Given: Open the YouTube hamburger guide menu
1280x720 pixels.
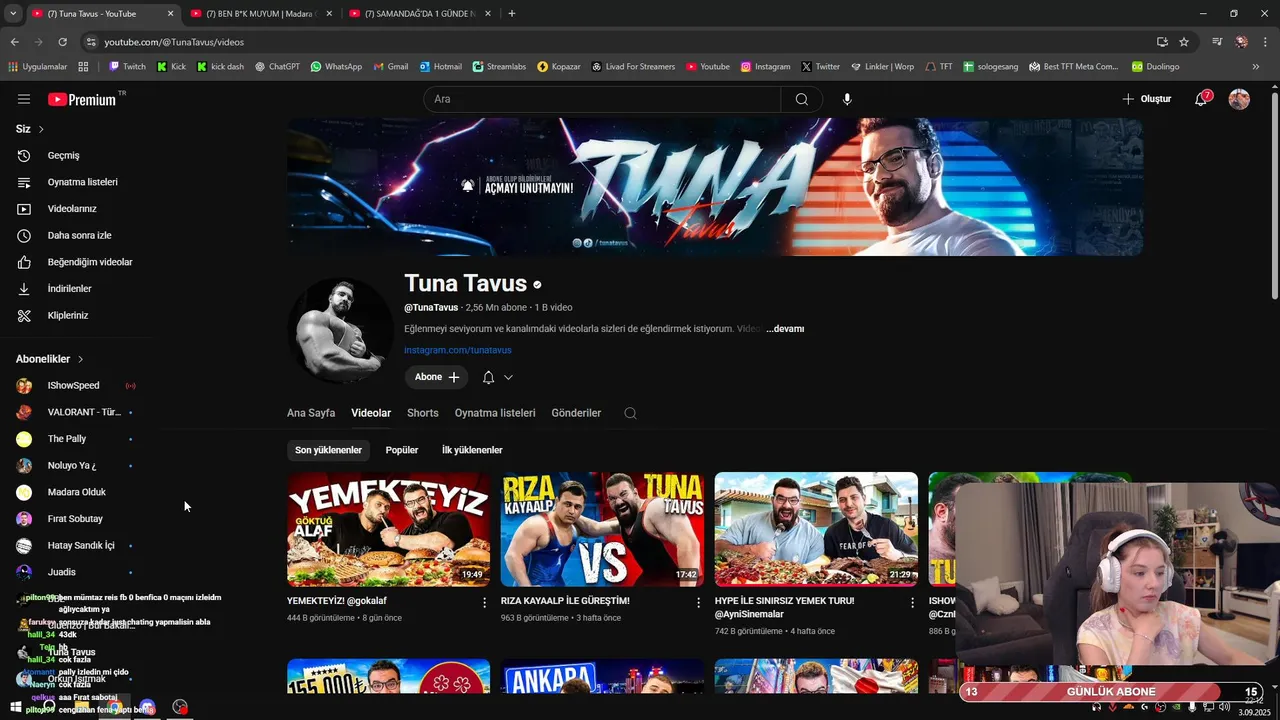Looking at the screenshot, I should 24,99.
